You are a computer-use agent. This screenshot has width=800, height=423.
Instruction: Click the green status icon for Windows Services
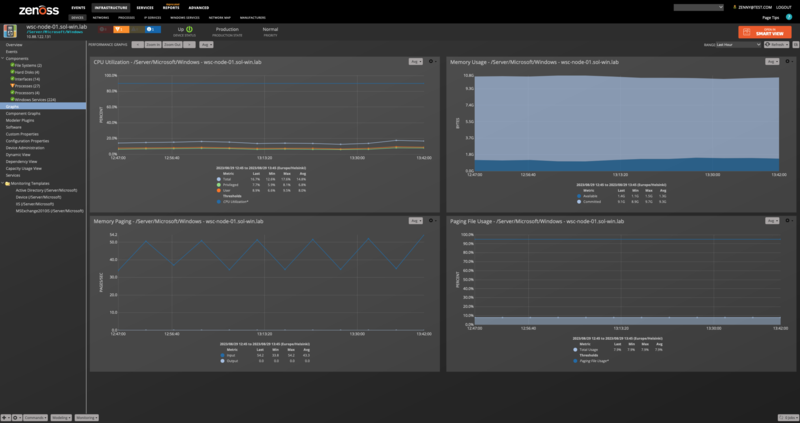coord(12,99)
